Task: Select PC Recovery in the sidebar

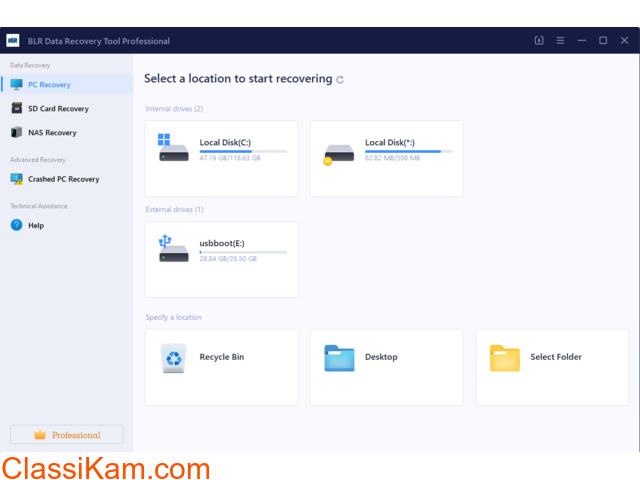Action: point(67,84)
